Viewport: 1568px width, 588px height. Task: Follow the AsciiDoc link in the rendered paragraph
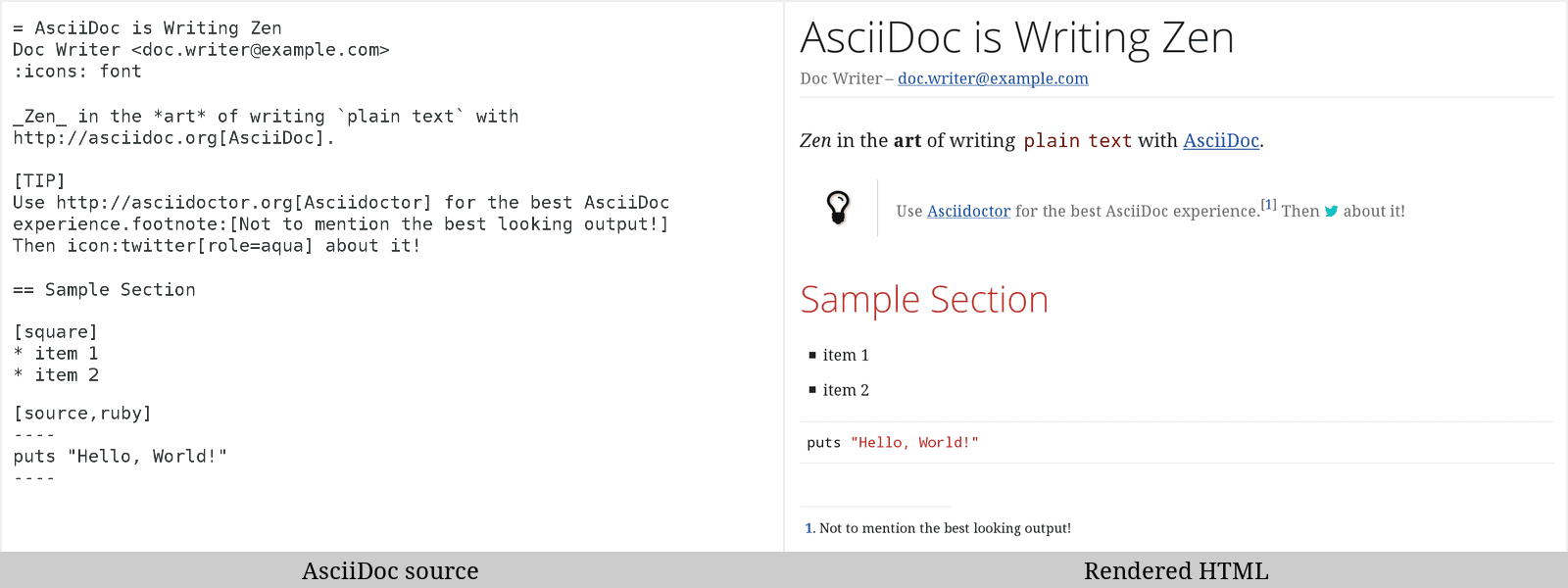[x=1220, y=140]
